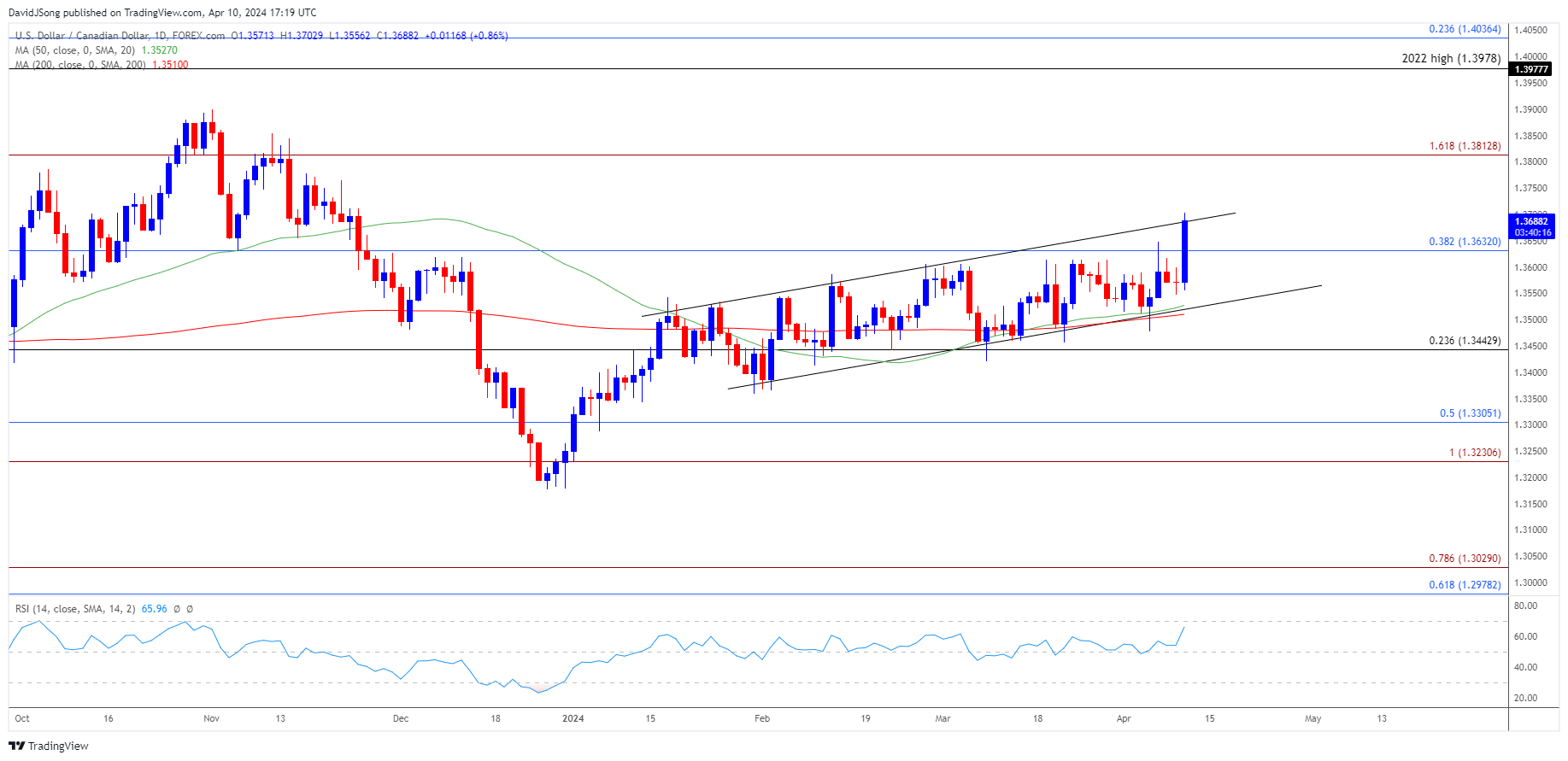Click the 1.36000 price axis label

[x=1530, y=267]
